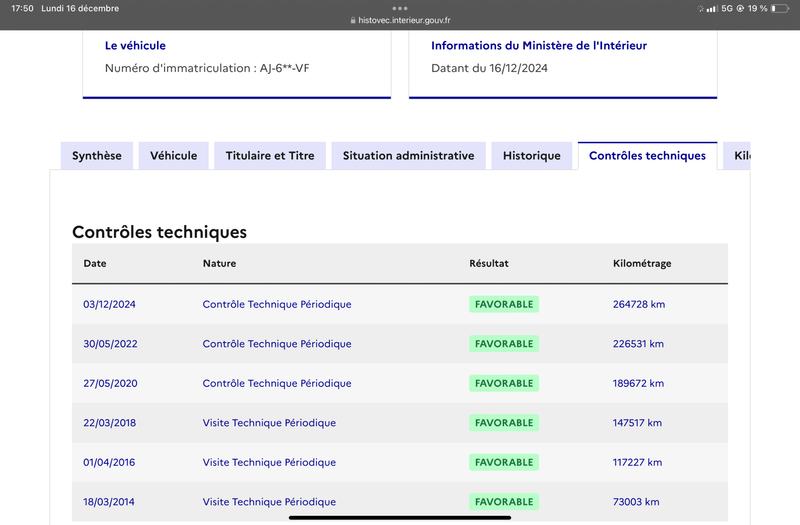Select the Contrôles techniques tab
The image size is (800, 525).
coord(647,156)
